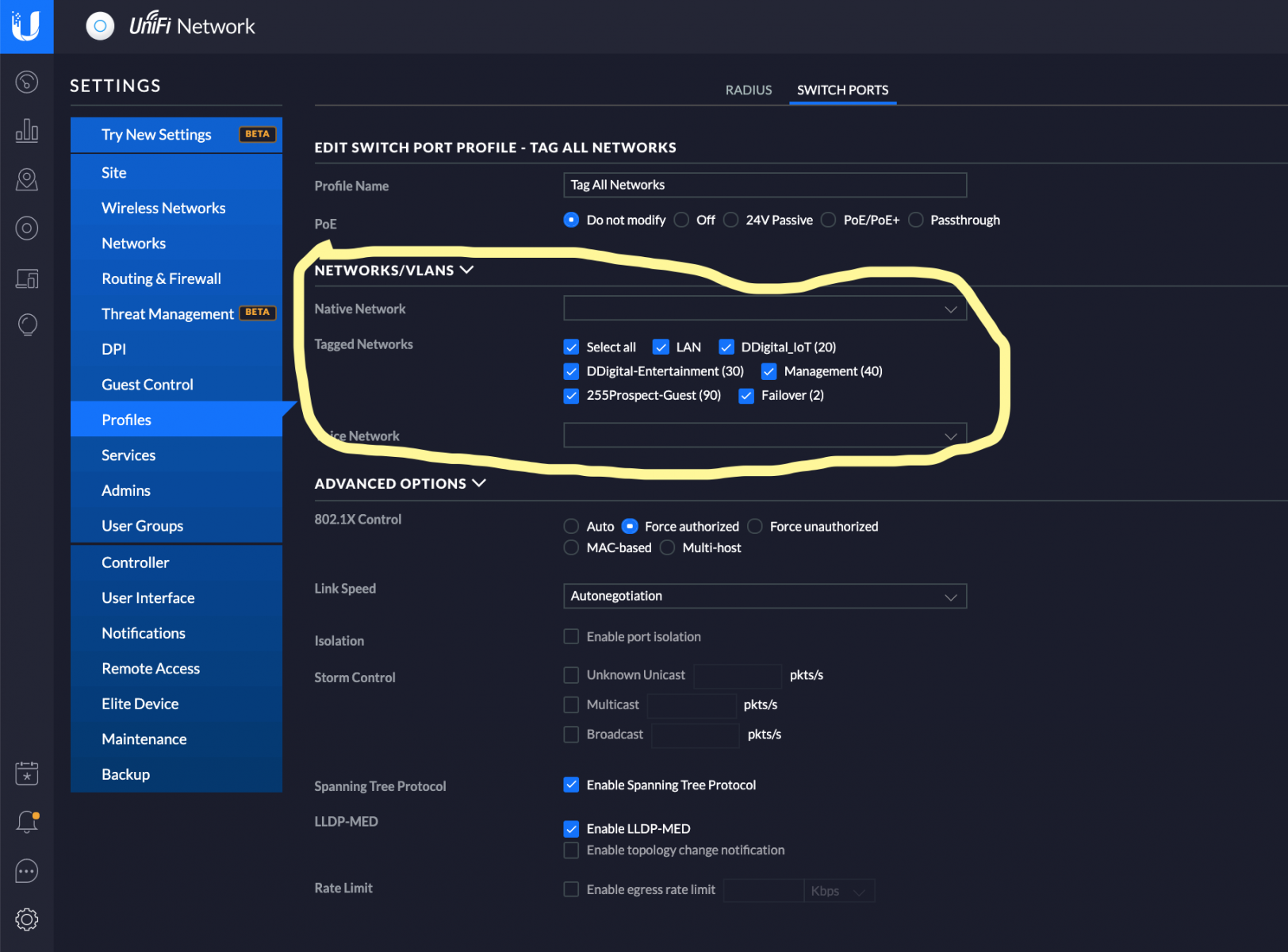Image resolution: width=1288 pixels, height=952 pixels.
Task: Click the Ubiquiti logo icon
Action: click(26, 26)
